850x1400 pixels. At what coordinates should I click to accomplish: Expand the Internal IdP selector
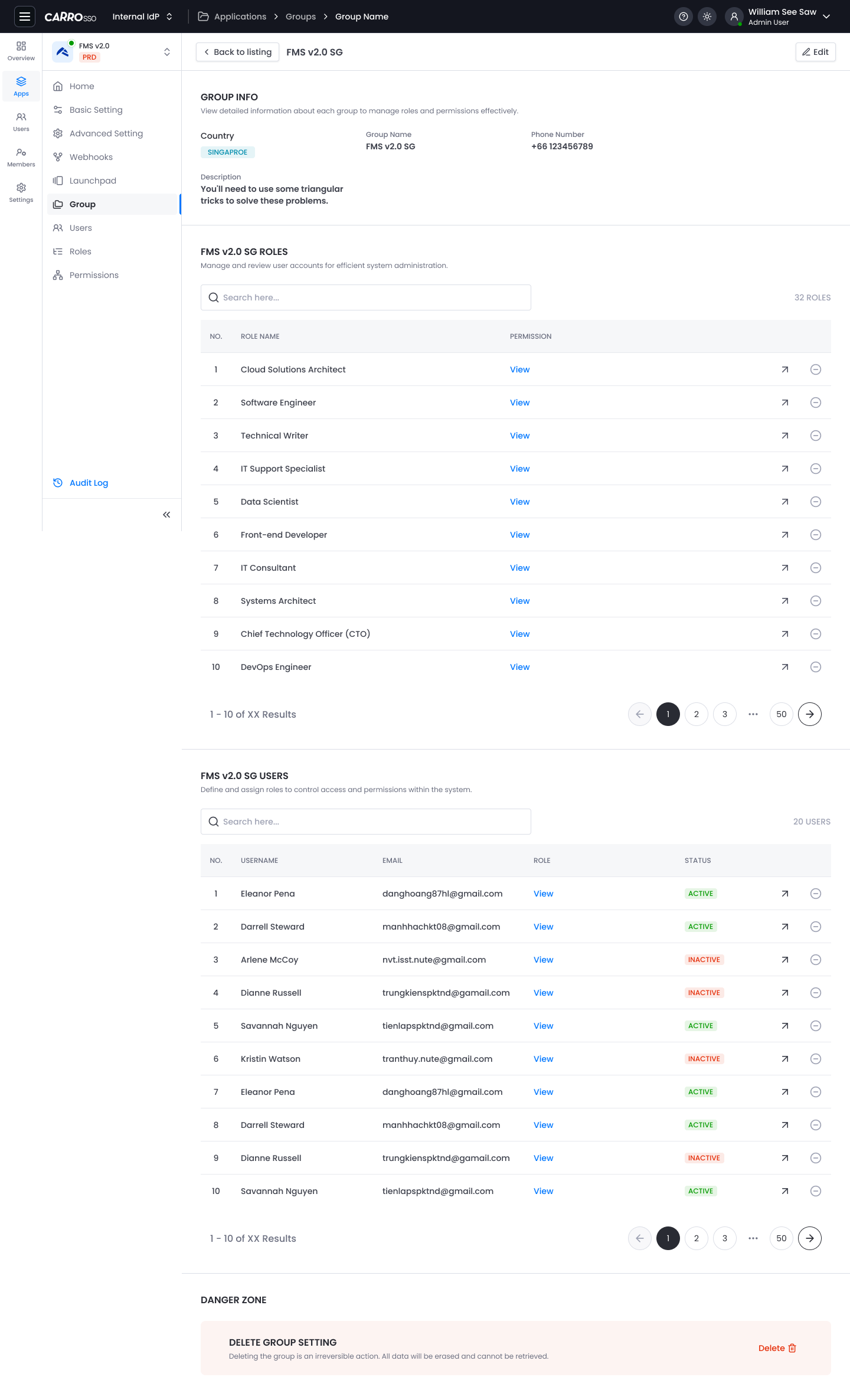click(142, 17)
